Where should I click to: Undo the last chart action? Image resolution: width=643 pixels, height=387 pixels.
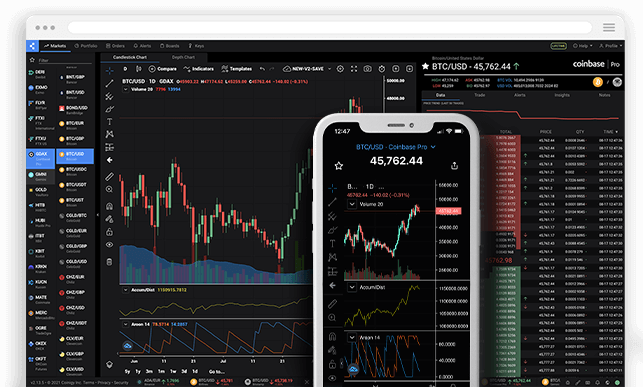[x=262, y=69]
